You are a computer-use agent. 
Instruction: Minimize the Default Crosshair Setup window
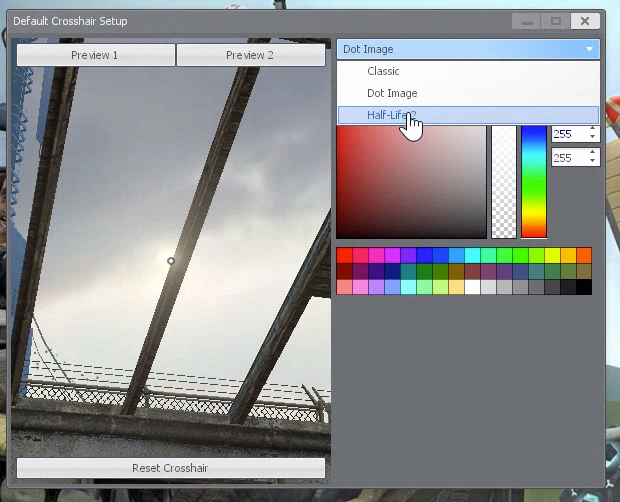[527, 21]
